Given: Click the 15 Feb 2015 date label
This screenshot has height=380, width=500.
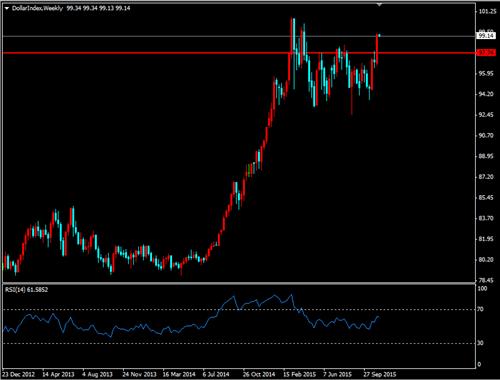Looking at the screenshot, I should point(300,374).
